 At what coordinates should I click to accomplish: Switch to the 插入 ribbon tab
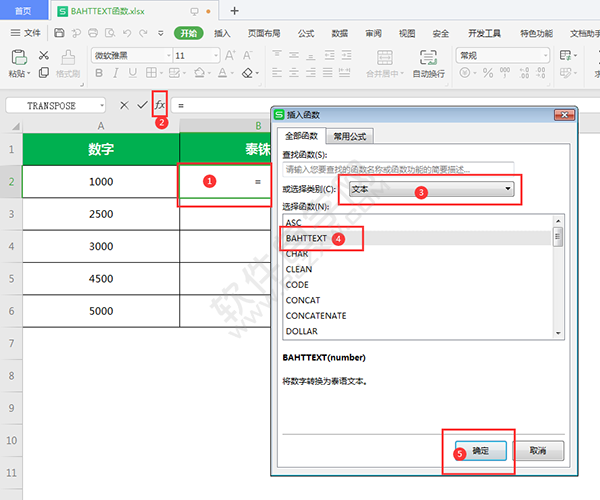(222, 33)
